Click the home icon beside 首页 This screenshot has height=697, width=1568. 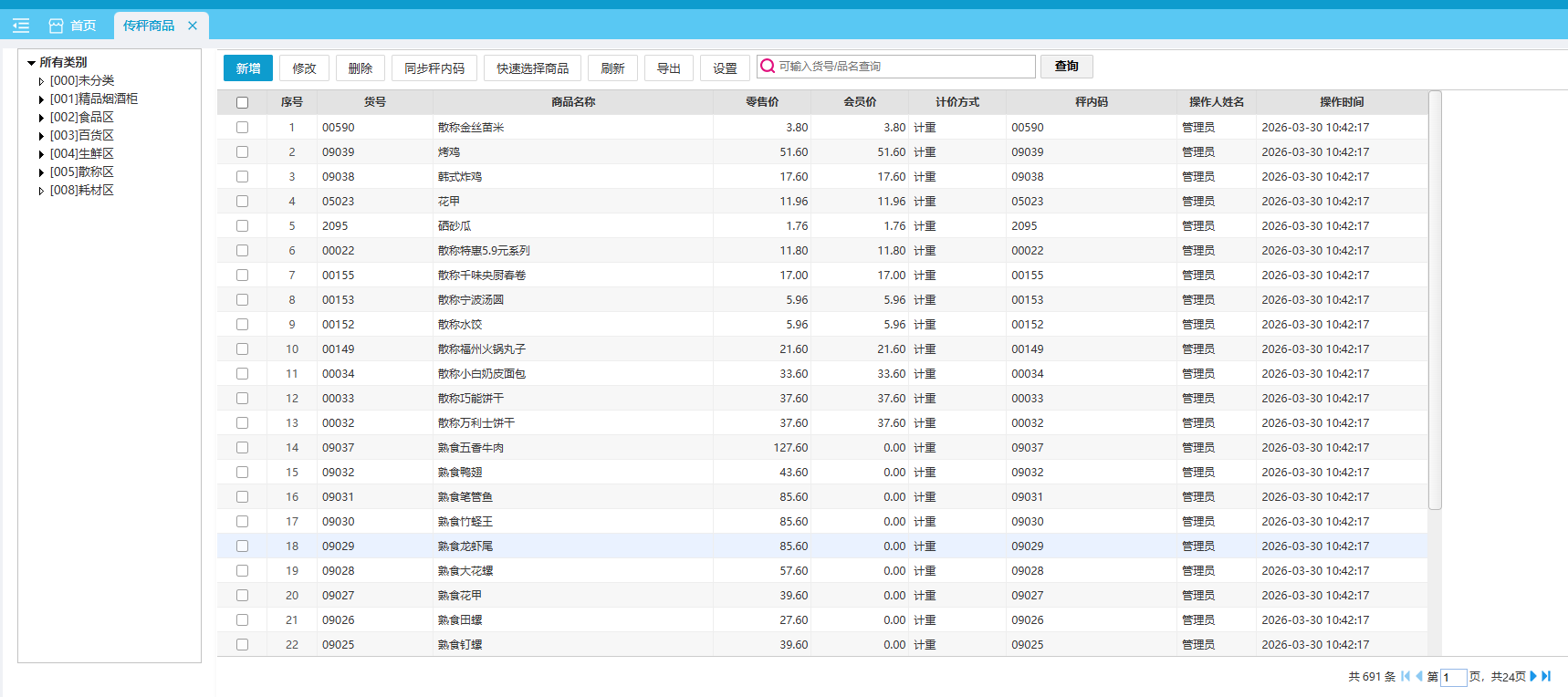(x=57, y=26)
